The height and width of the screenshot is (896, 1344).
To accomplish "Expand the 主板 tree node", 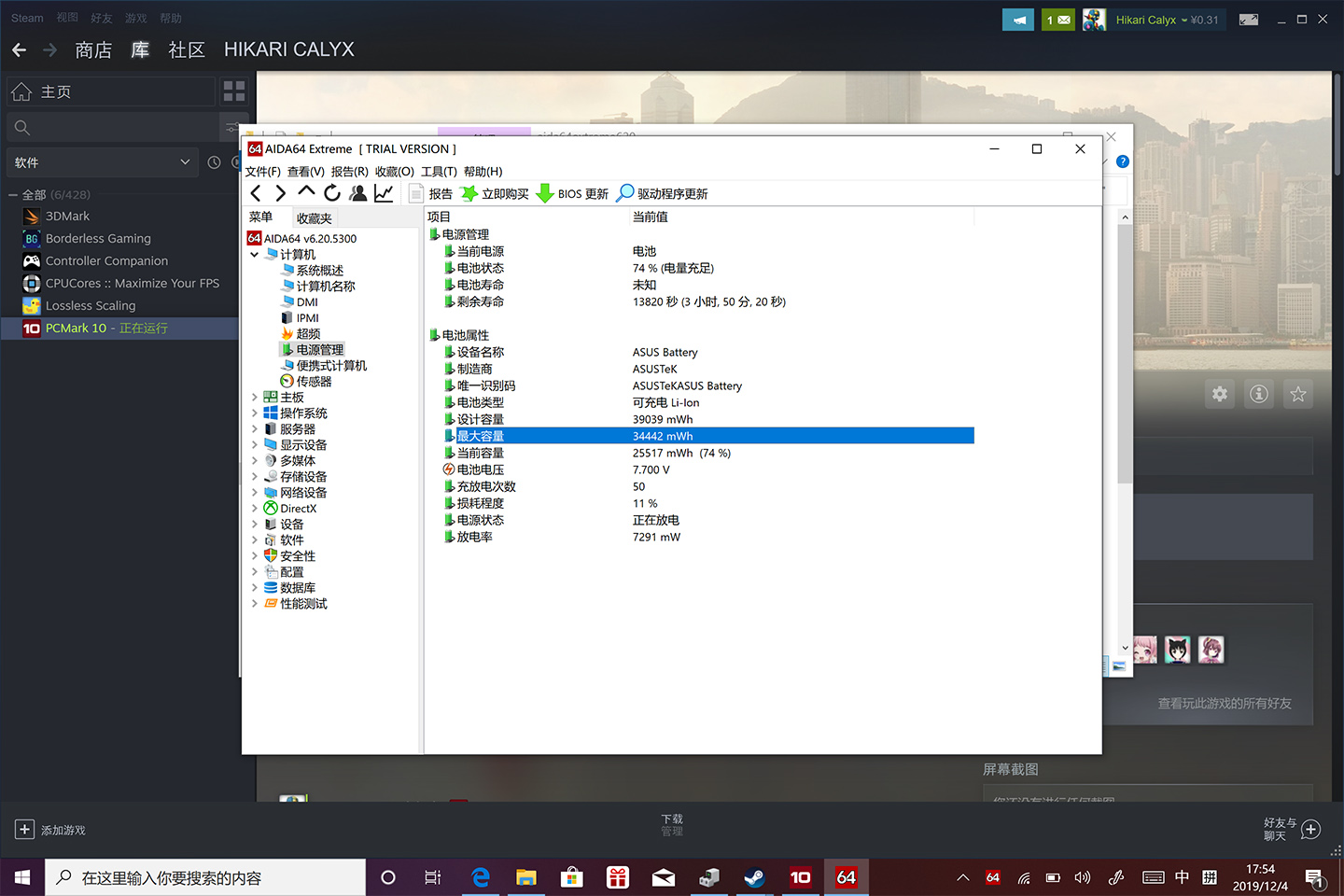I will click(255, 398).
